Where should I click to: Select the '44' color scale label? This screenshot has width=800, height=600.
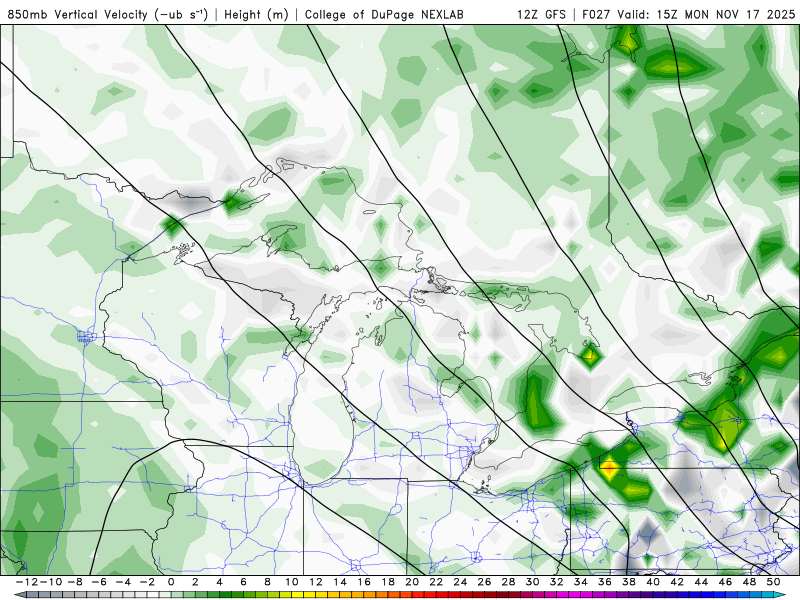click(701, 582)
